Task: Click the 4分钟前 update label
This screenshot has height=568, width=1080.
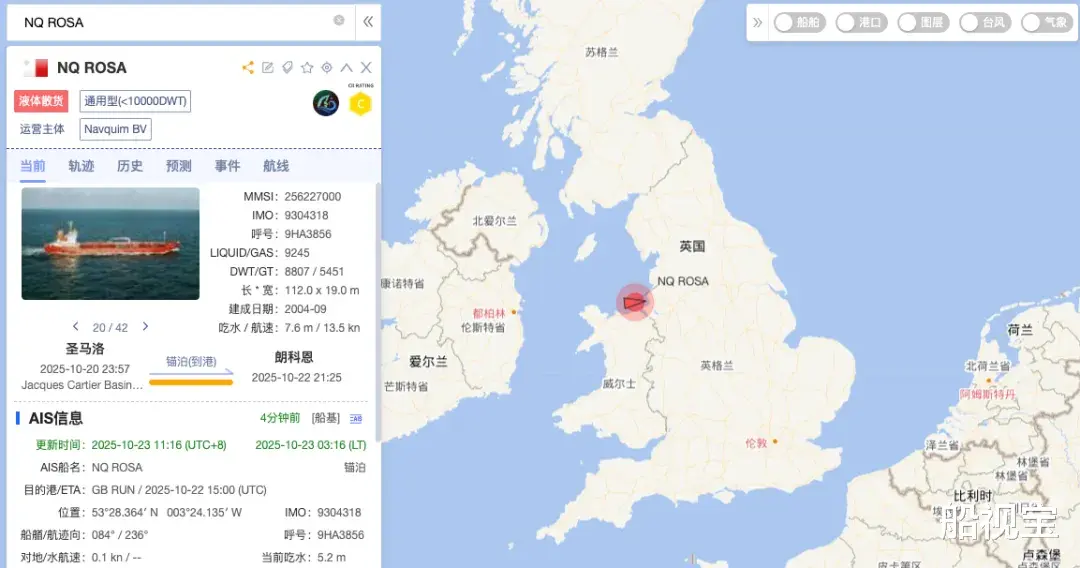Action: (x=280, y=418)
